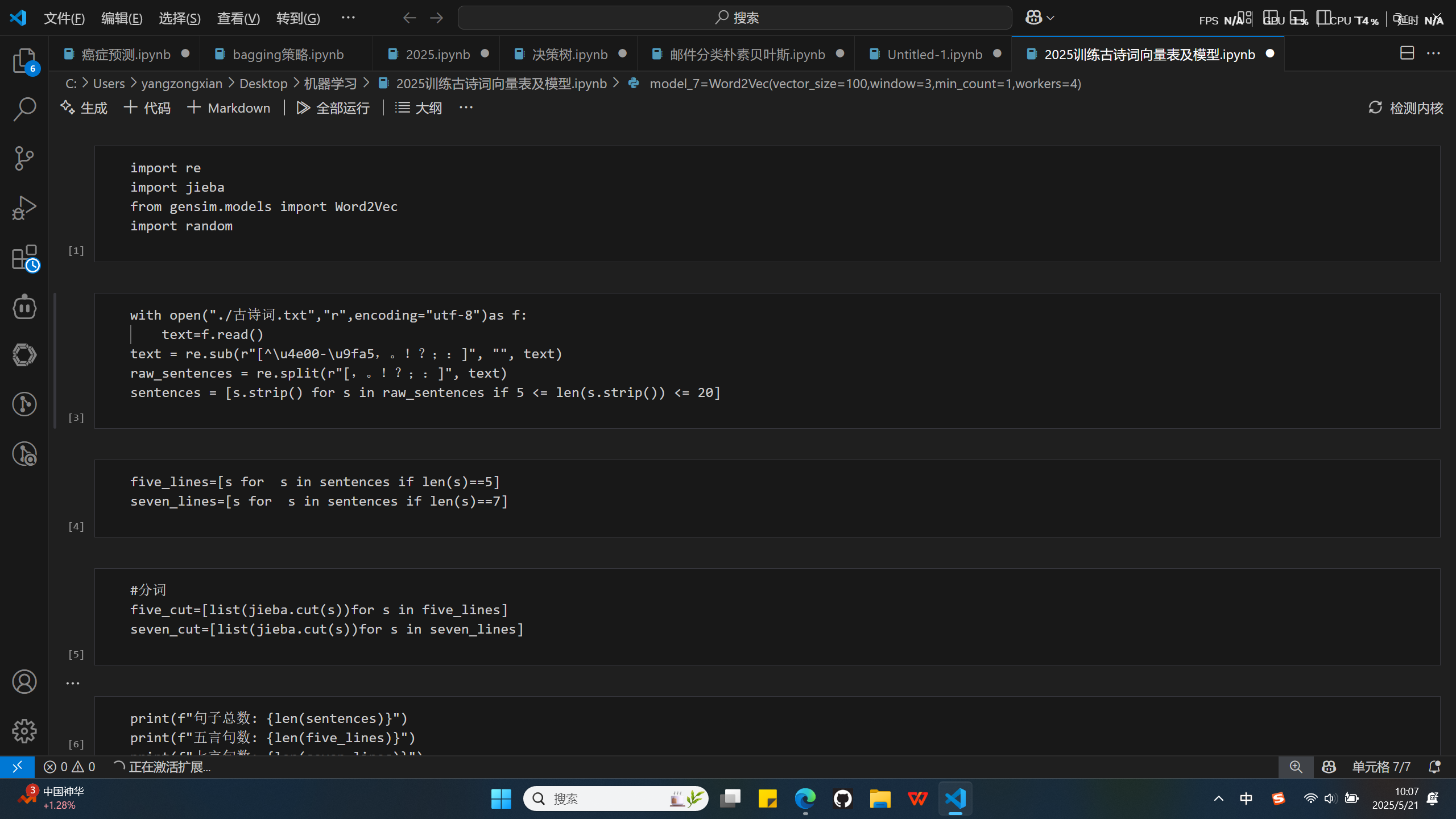Open the Run and Debug view

point(24,208)
